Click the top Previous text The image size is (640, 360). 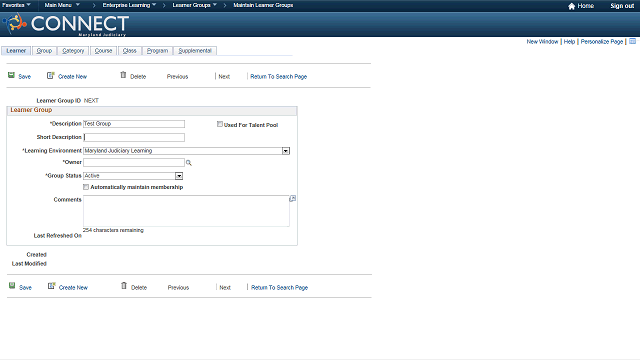point(177,77)
